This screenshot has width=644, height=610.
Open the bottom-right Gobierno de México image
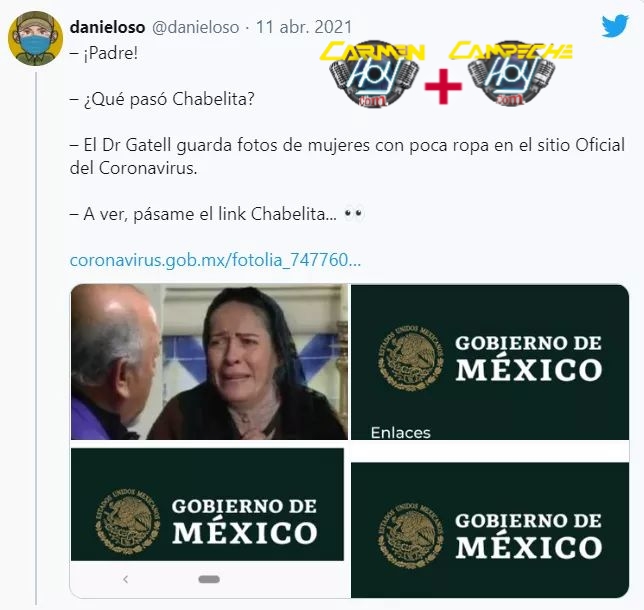pyautogui.click(x=490, y=530)
